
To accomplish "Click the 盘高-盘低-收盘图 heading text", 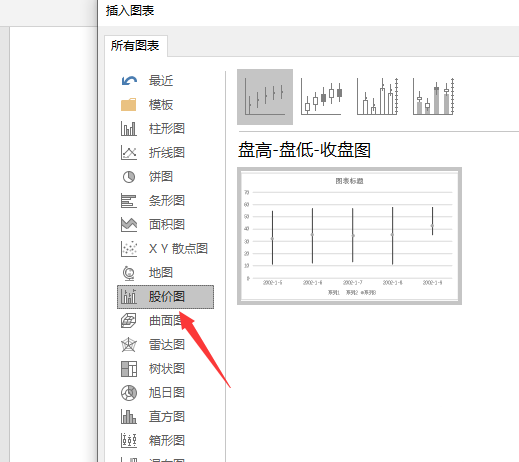I will pyautogui.click(x=304, y=150).
